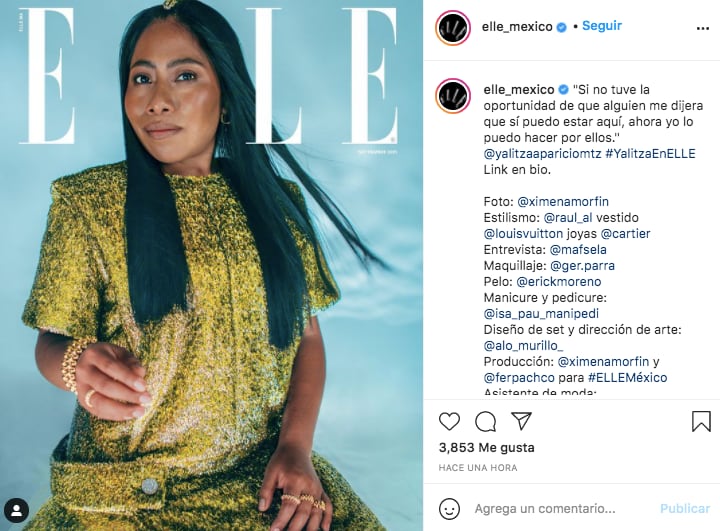Open comments via speech bubble icon
This screenshot has height=531, width=720.
[x=485, y=422]
